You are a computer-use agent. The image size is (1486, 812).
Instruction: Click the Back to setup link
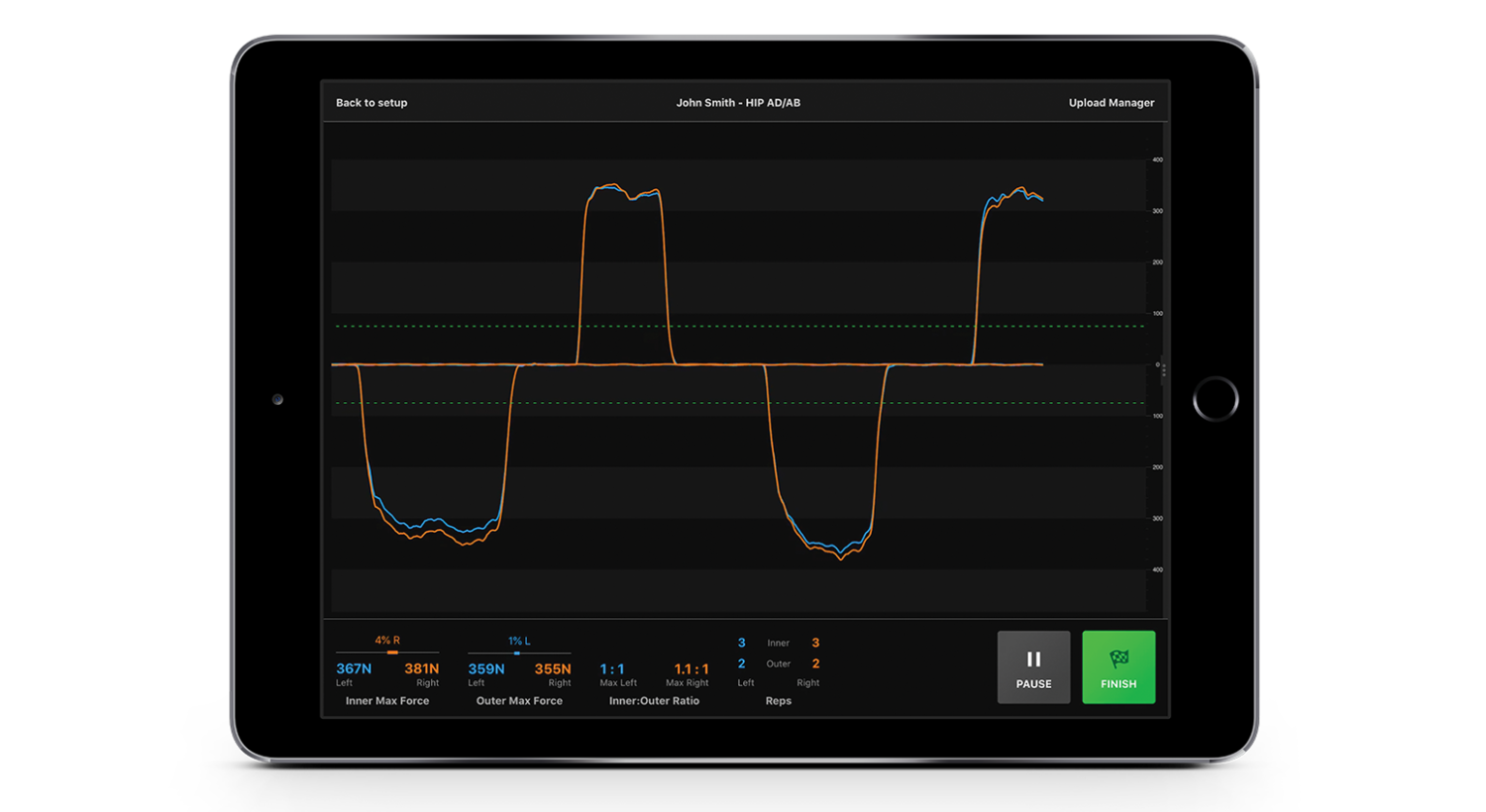pos(371,102)
